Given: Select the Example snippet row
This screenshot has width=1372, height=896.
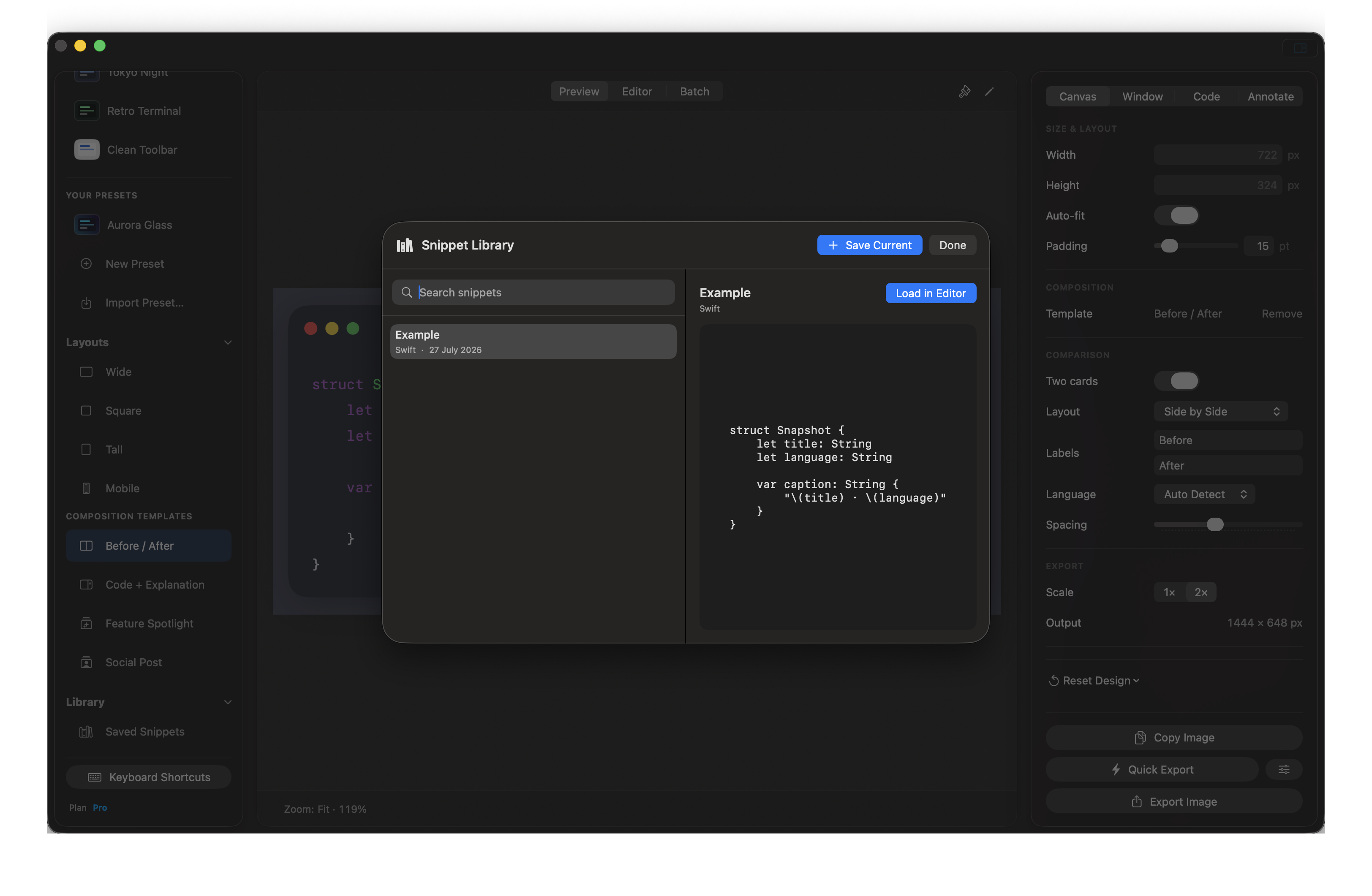Looking at the screenshot, I should point(533,342).
